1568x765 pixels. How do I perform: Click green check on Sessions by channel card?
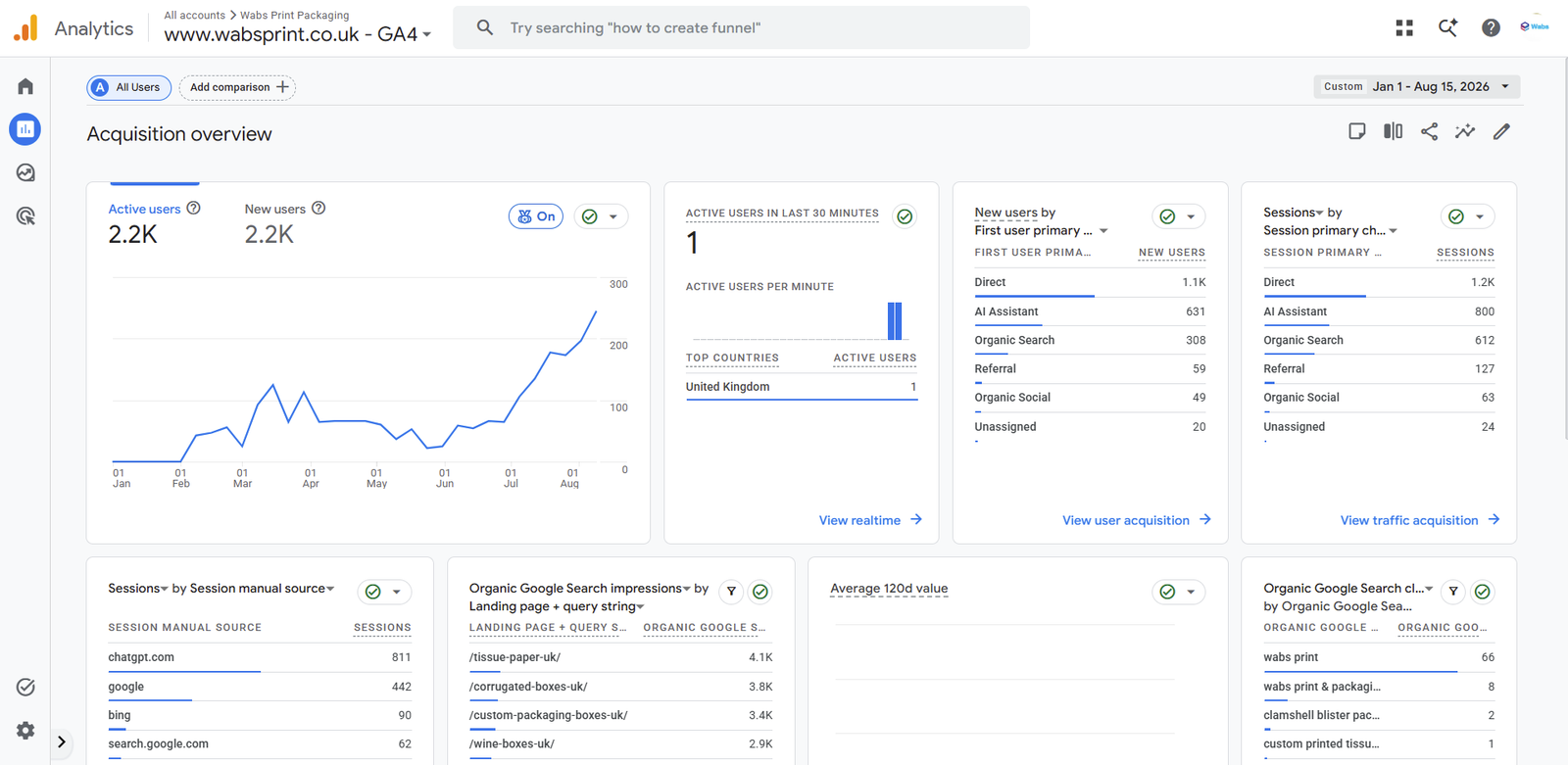click(1456, 216)
